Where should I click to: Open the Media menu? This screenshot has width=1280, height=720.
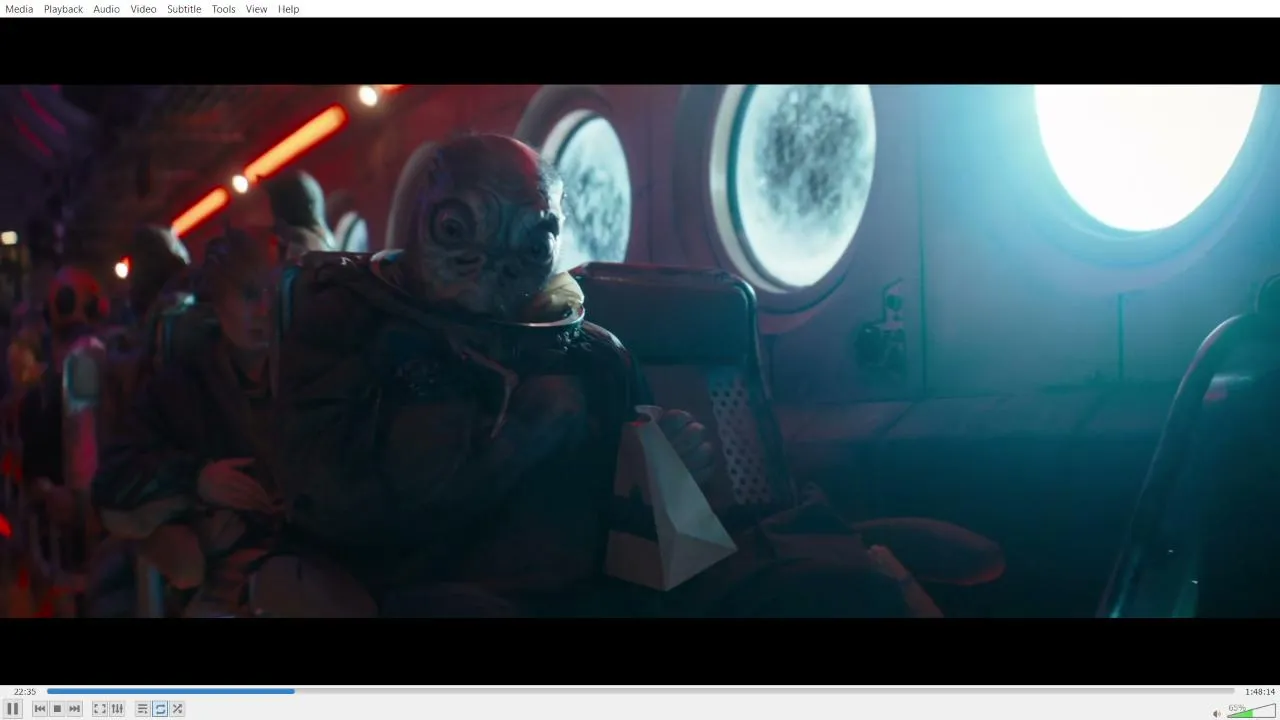pos(19,9)
